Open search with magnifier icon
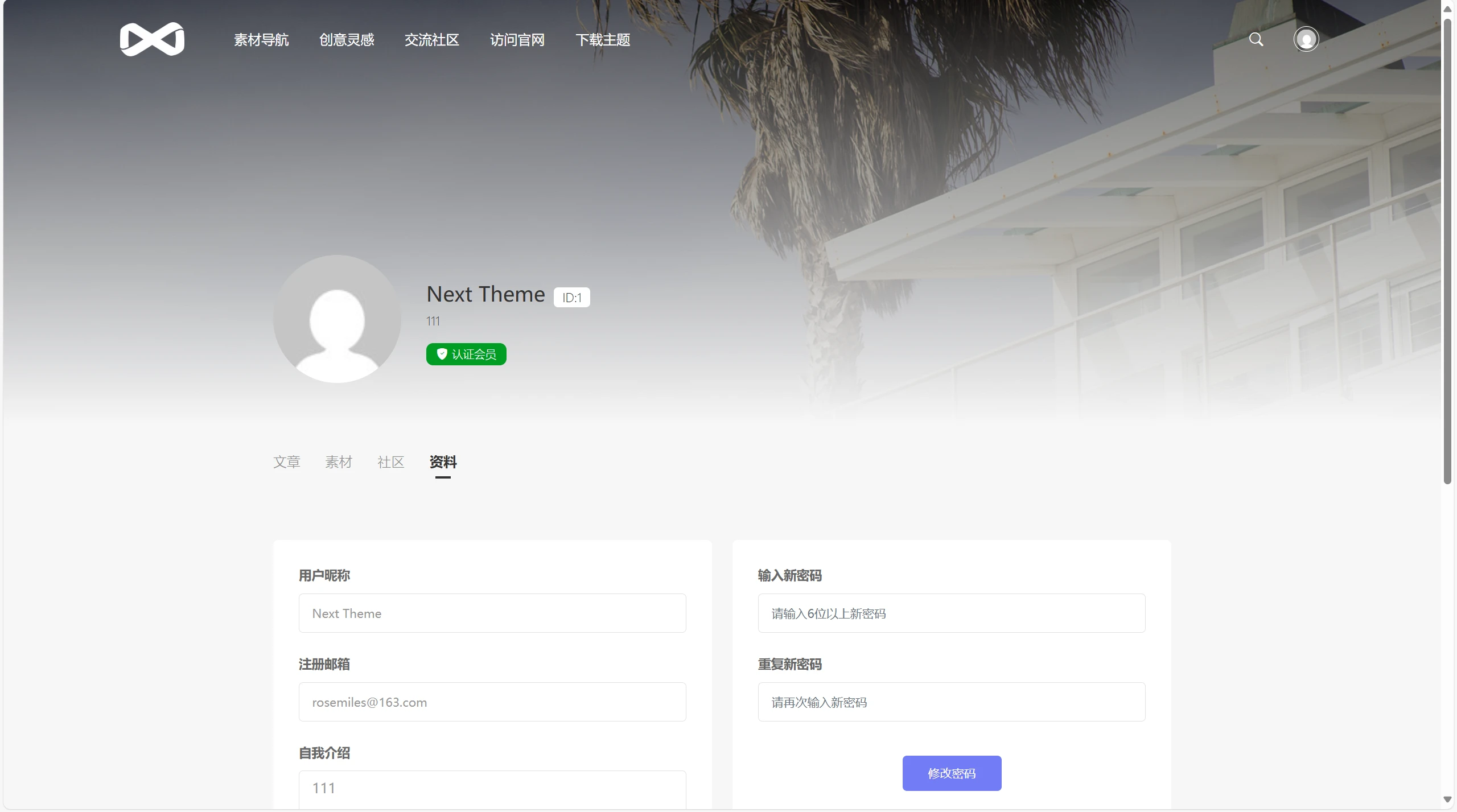Viewport: 1457px width, 812px height. [1256, 39]
